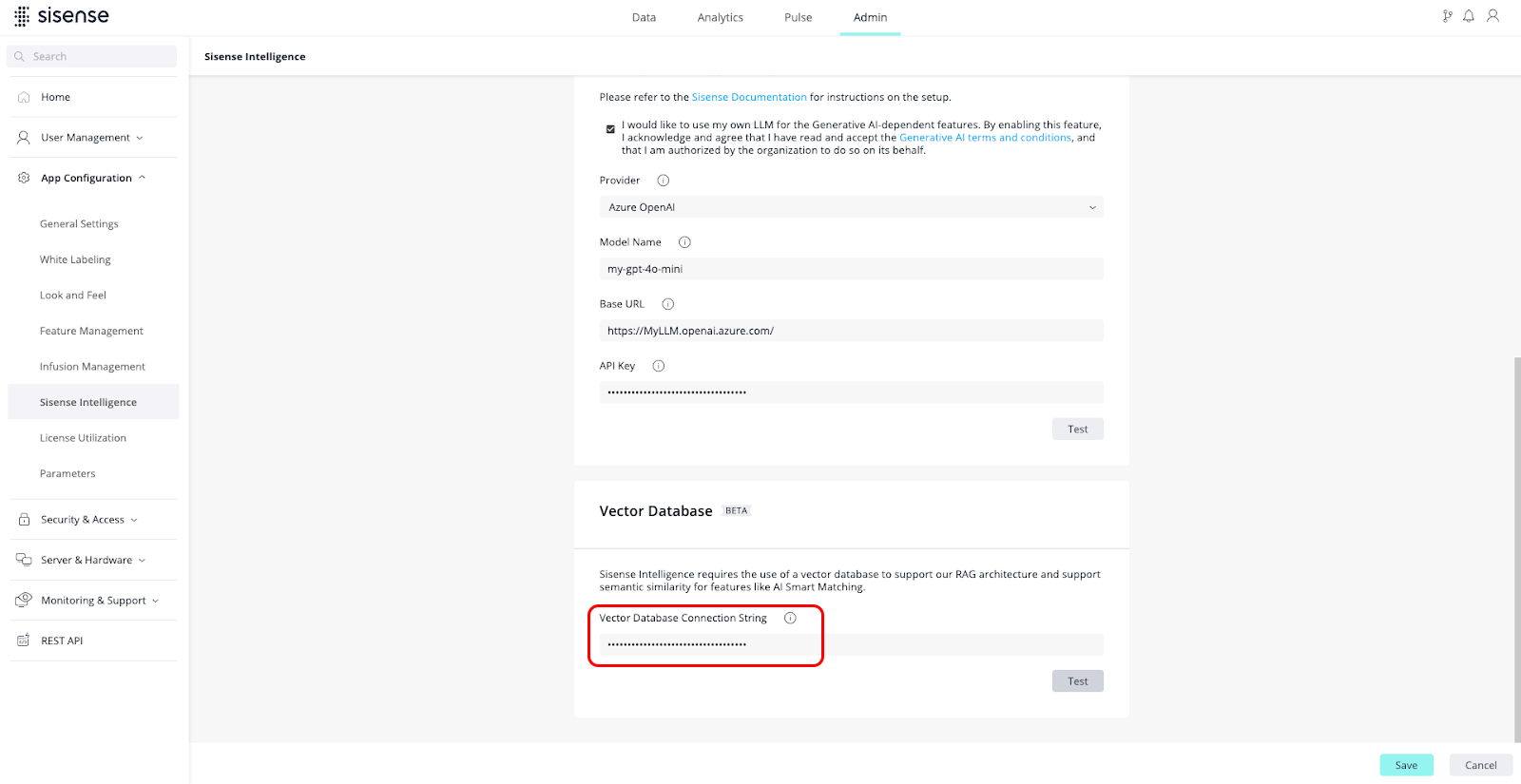Click the Save button

pos(1406,765)
